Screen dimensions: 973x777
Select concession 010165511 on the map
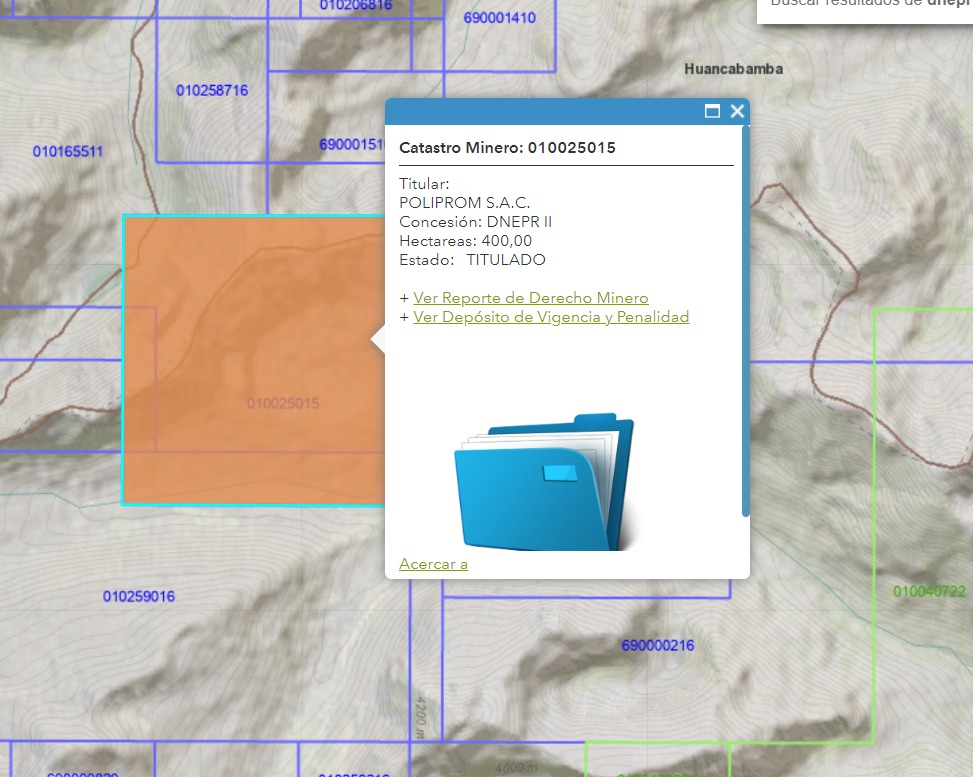(x=68, y=152)
